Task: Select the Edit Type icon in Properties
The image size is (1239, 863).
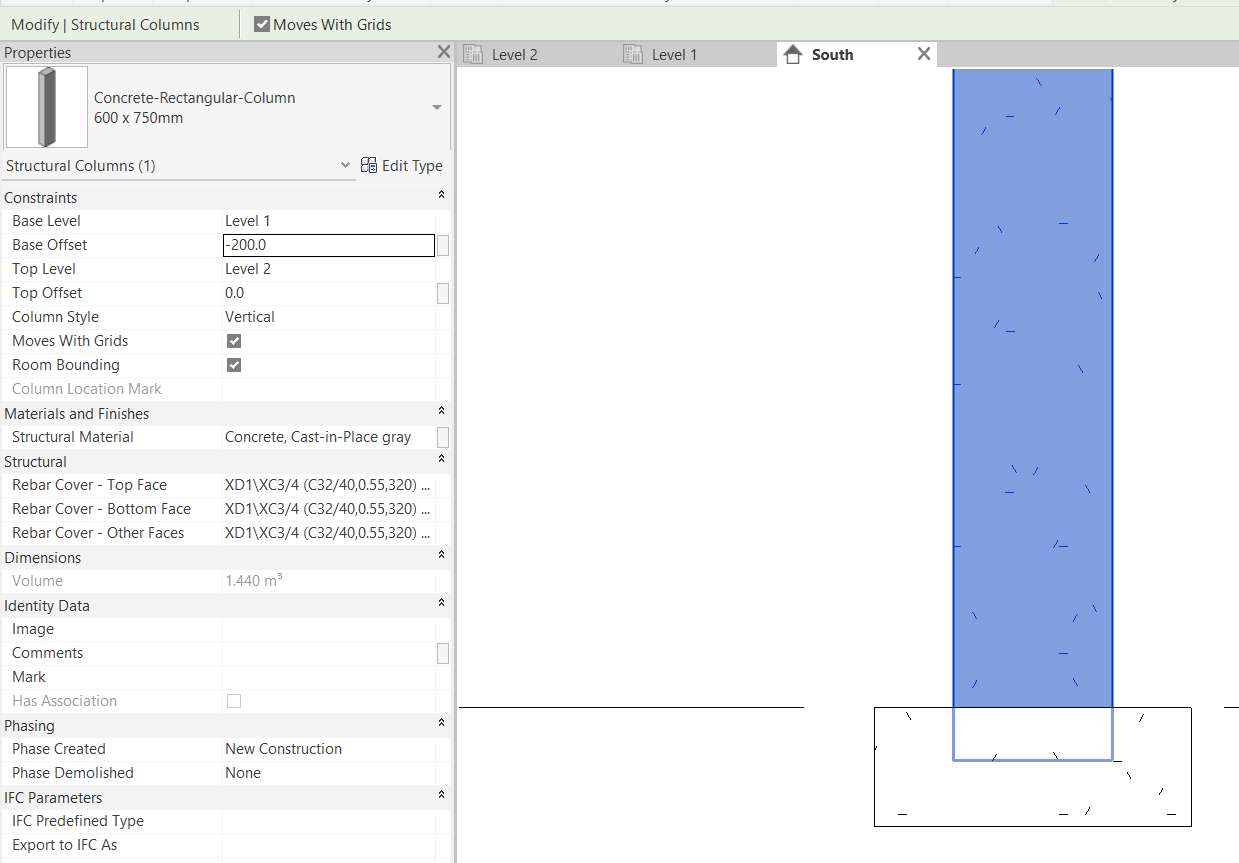Action: [x=368, y=165]
